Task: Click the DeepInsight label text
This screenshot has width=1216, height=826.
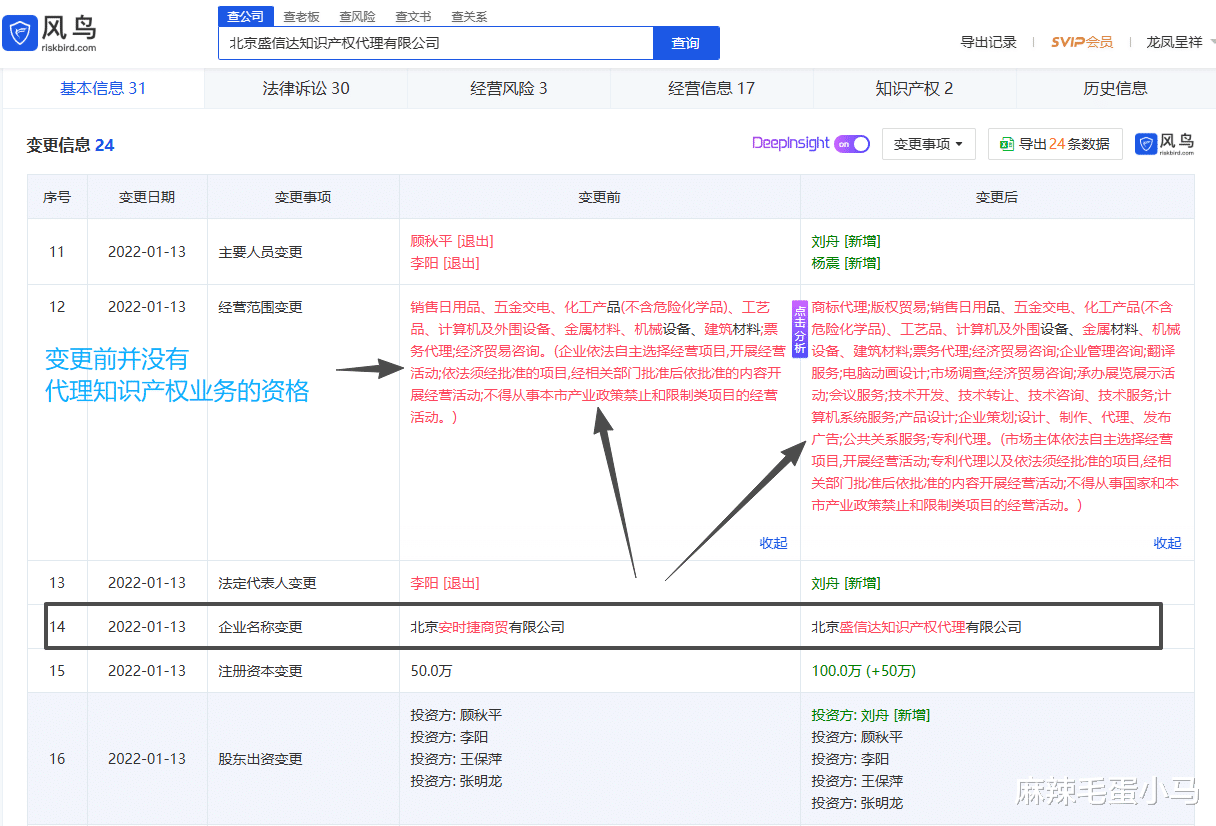Action: (791, 143)
